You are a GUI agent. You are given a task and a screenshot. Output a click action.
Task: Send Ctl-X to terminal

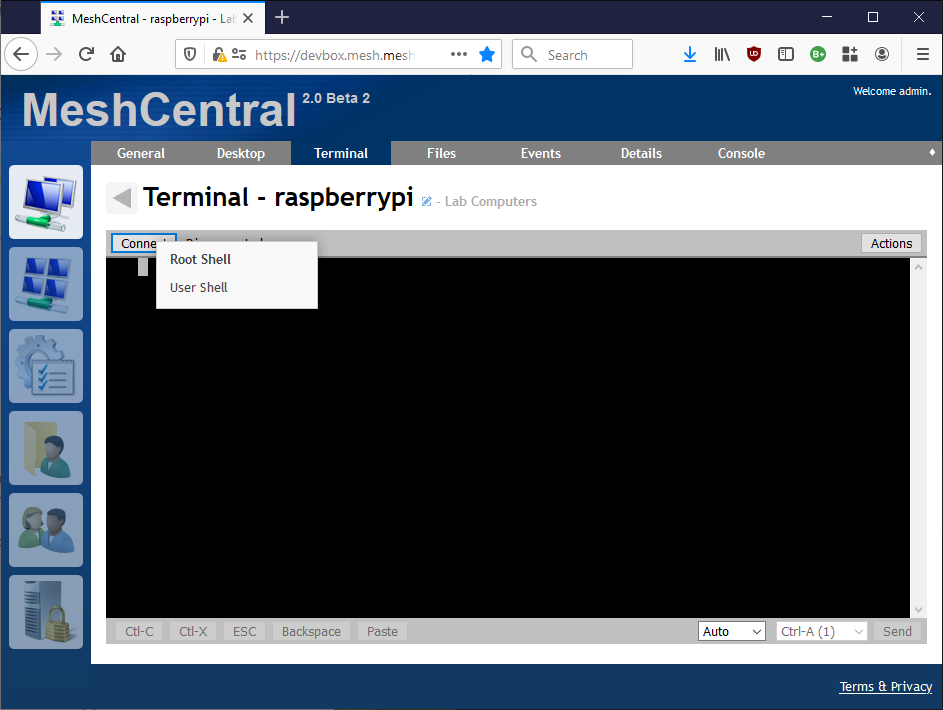pos(193,631)
